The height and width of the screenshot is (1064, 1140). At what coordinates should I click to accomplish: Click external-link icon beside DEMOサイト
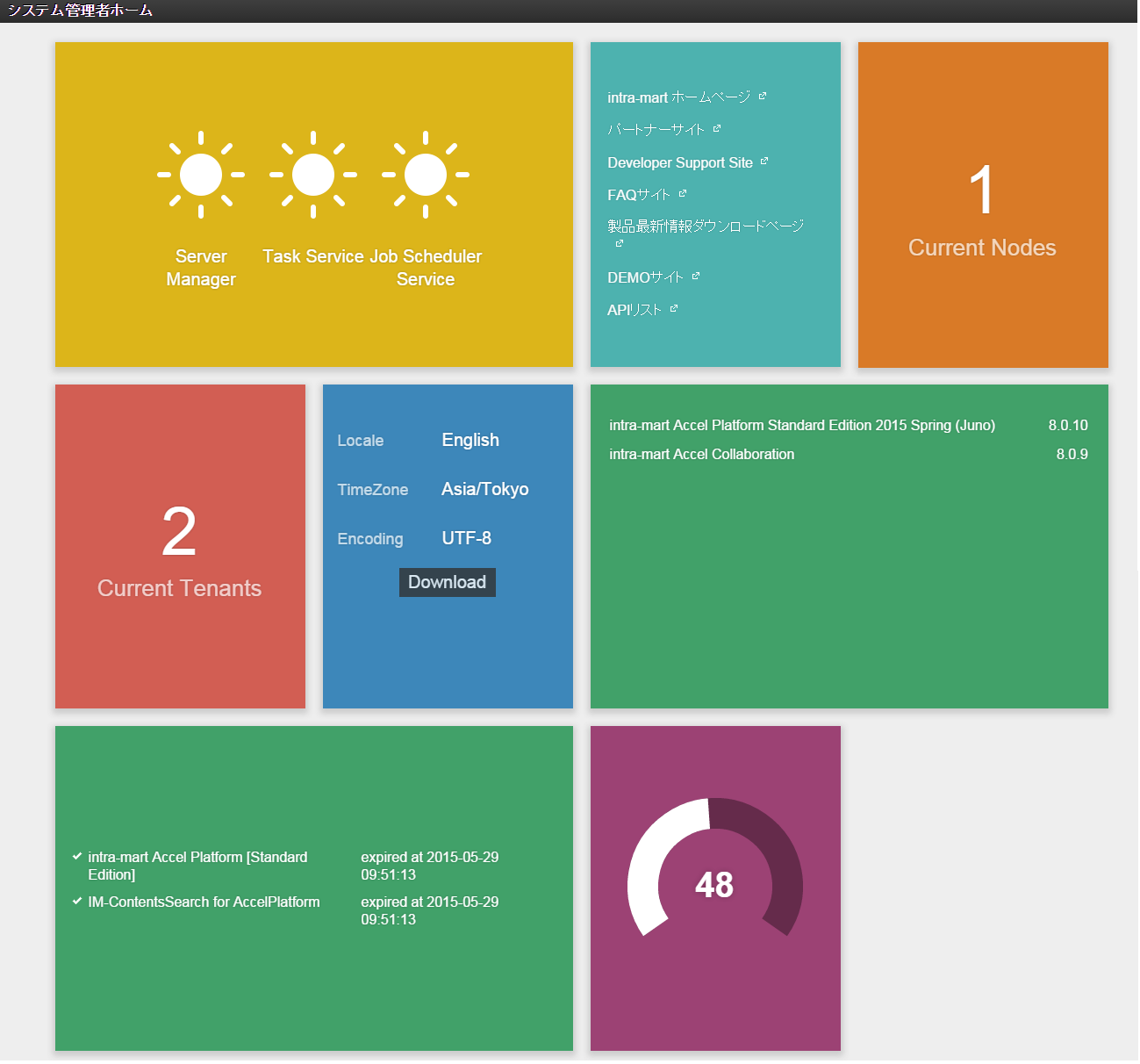(696, 276)
